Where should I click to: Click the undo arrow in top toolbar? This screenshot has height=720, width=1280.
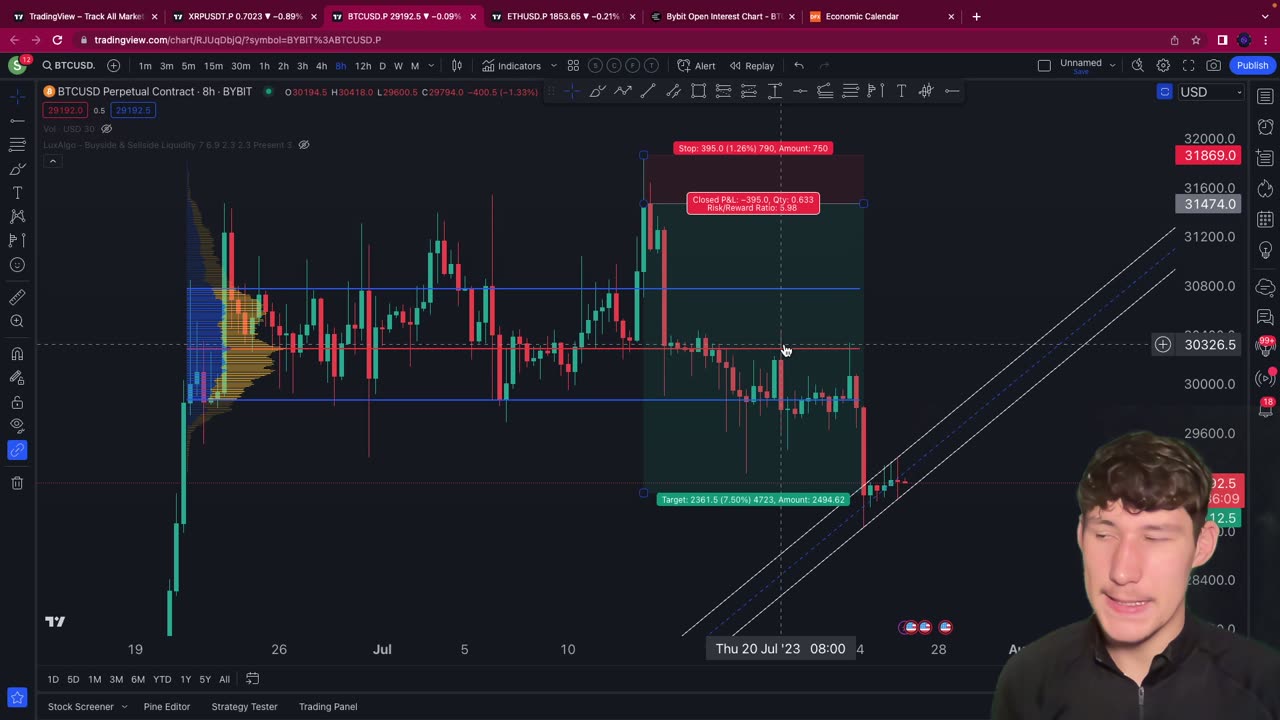[798, 65]
